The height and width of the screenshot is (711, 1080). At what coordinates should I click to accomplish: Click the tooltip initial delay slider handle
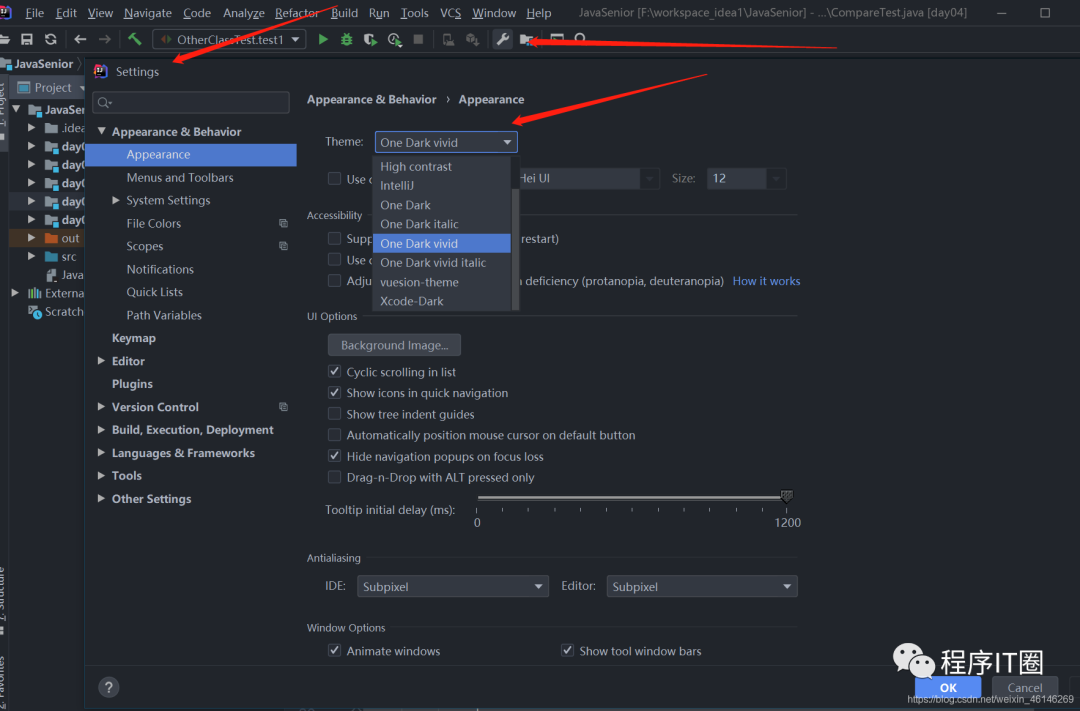click(787, 496)
